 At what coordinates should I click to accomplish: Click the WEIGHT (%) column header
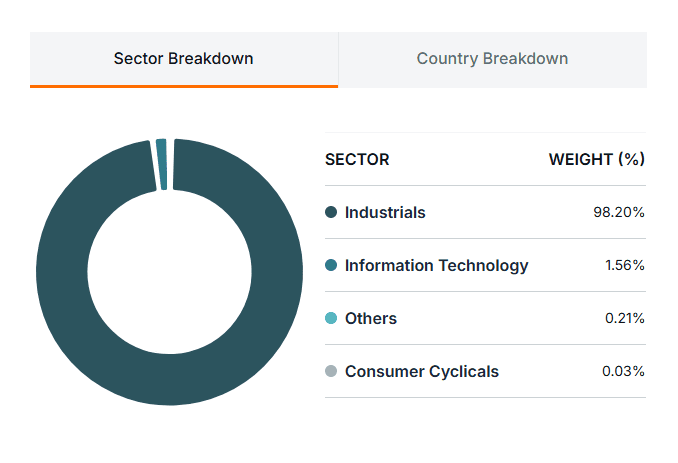597,160
